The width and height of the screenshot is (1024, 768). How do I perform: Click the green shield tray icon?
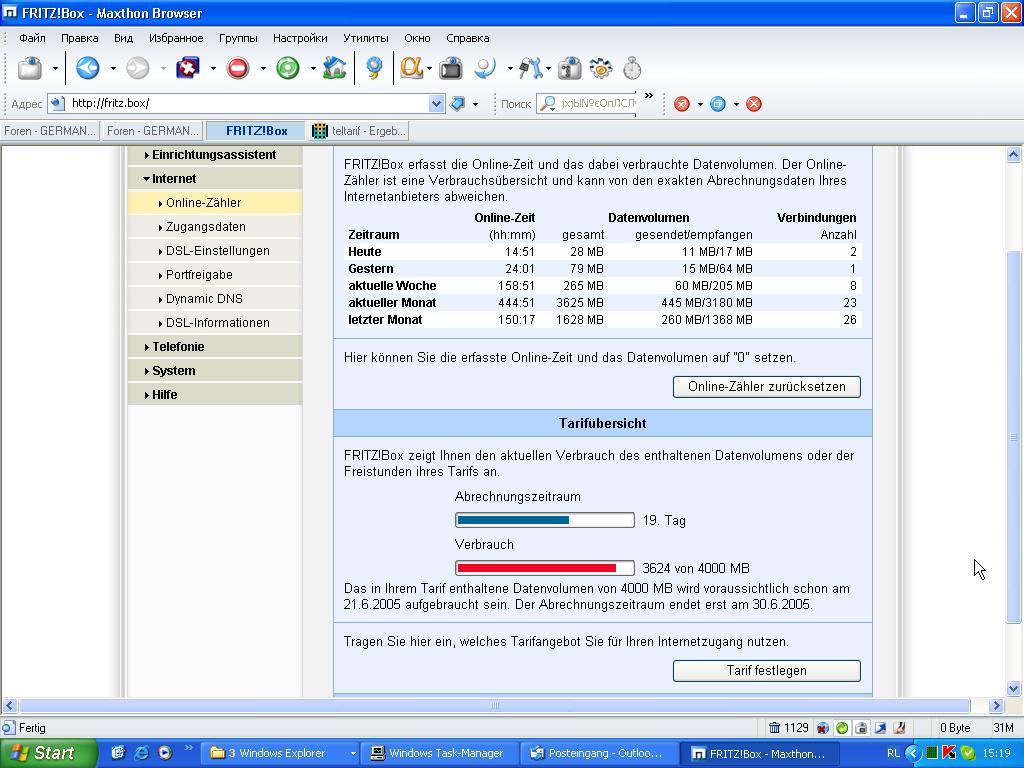(x=968, y=753)
